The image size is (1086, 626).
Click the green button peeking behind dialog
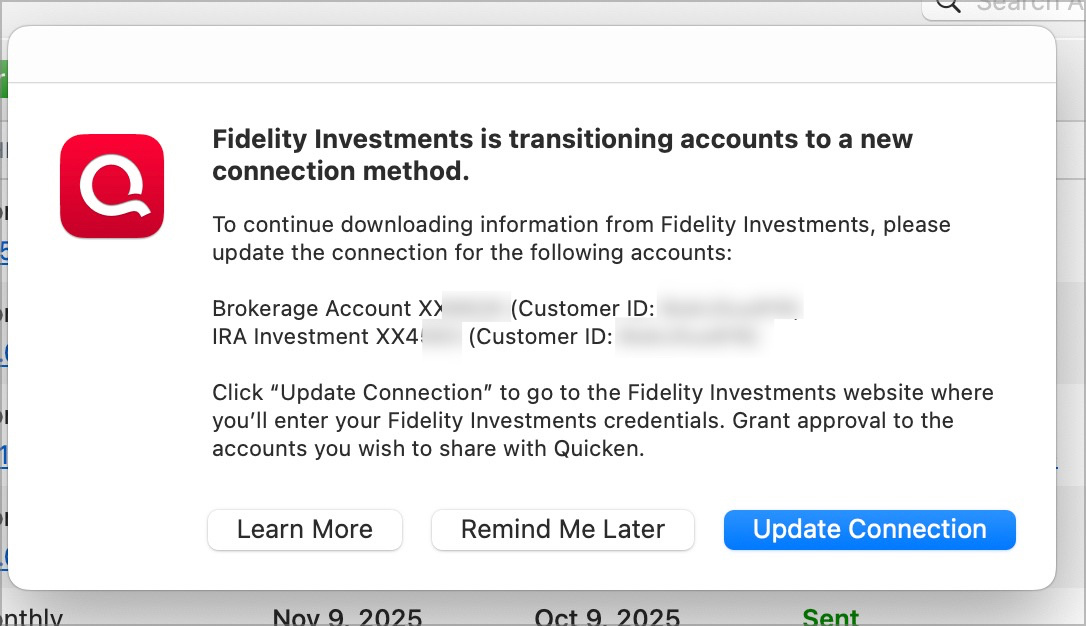pyautogui.click(x=3, y=78)
